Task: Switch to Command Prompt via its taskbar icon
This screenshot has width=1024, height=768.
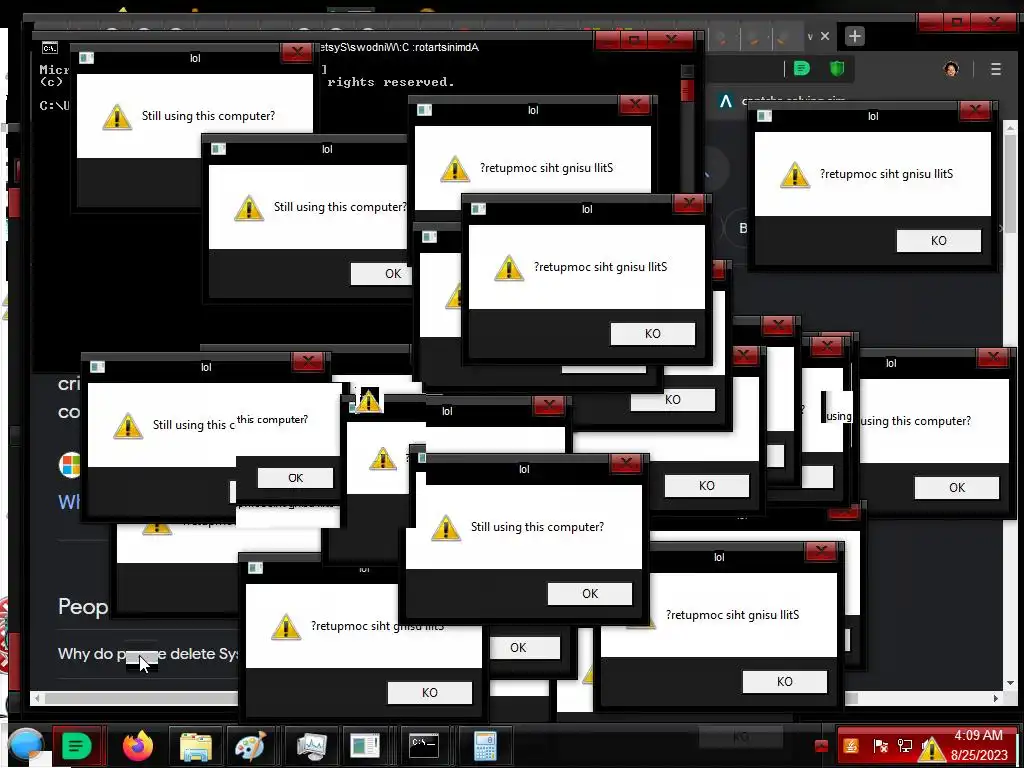Action: pos(424,745)
